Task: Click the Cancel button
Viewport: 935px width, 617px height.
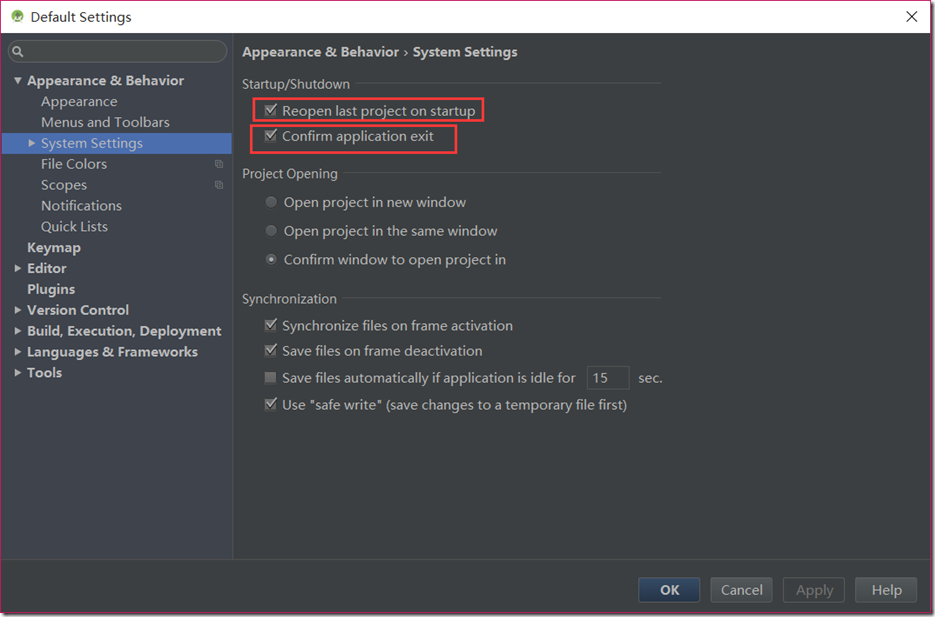Action: point(742,590)
